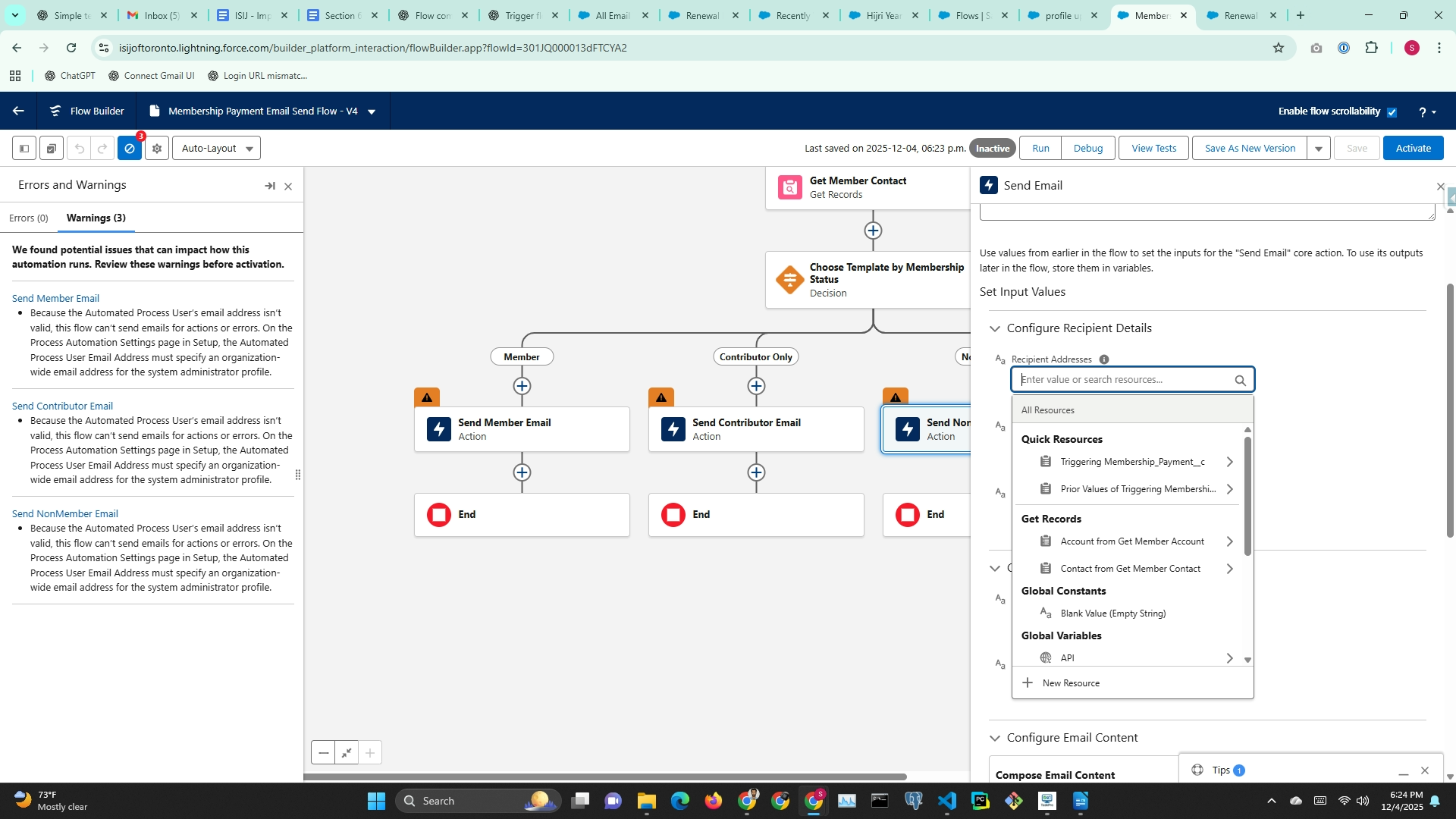Image resolution: width=1456 pixels, height=819 pixels.
Task: Click the Send Member Email action icon
Action: [x=439, y=429]
